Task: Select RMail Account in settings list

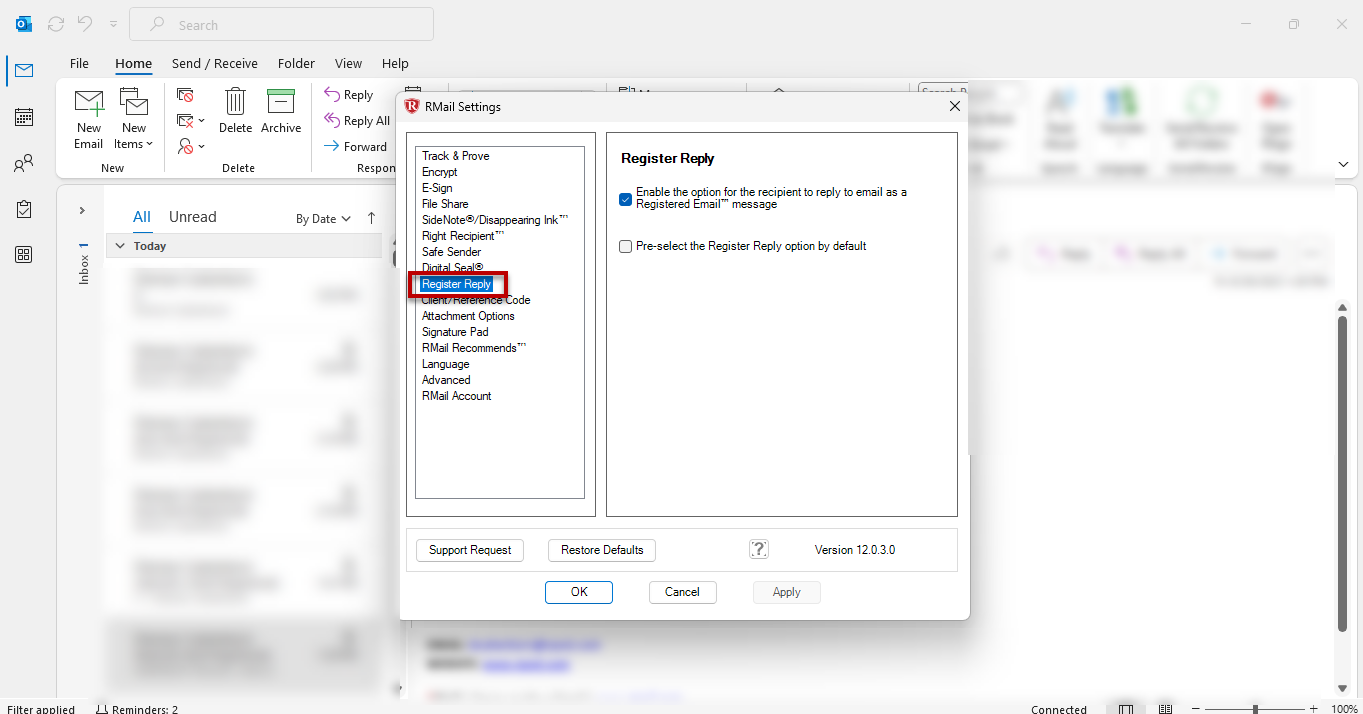Action: click(456, 396)
